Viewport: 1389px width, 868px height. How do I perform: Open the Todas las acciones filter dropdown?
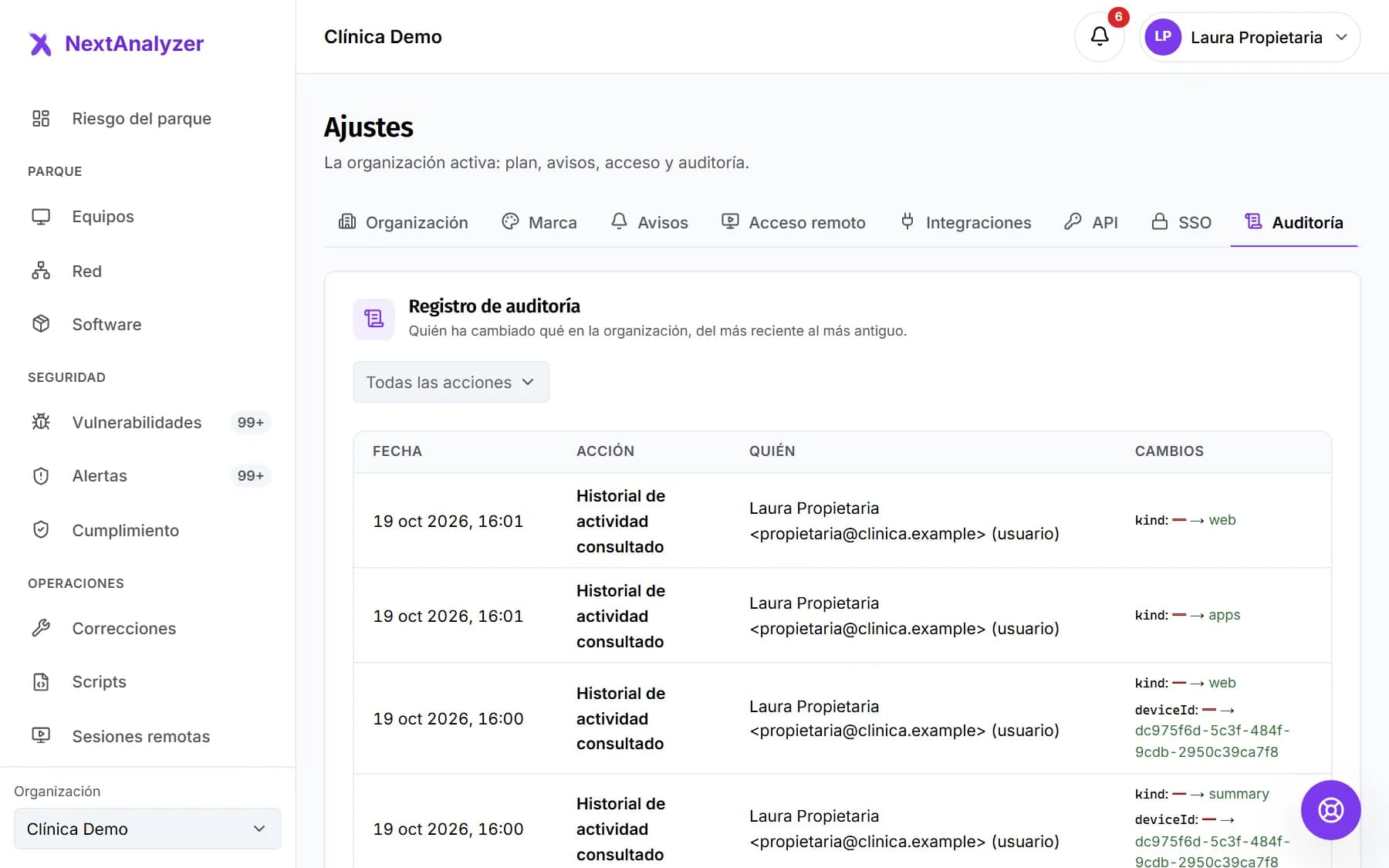[451, 382]
